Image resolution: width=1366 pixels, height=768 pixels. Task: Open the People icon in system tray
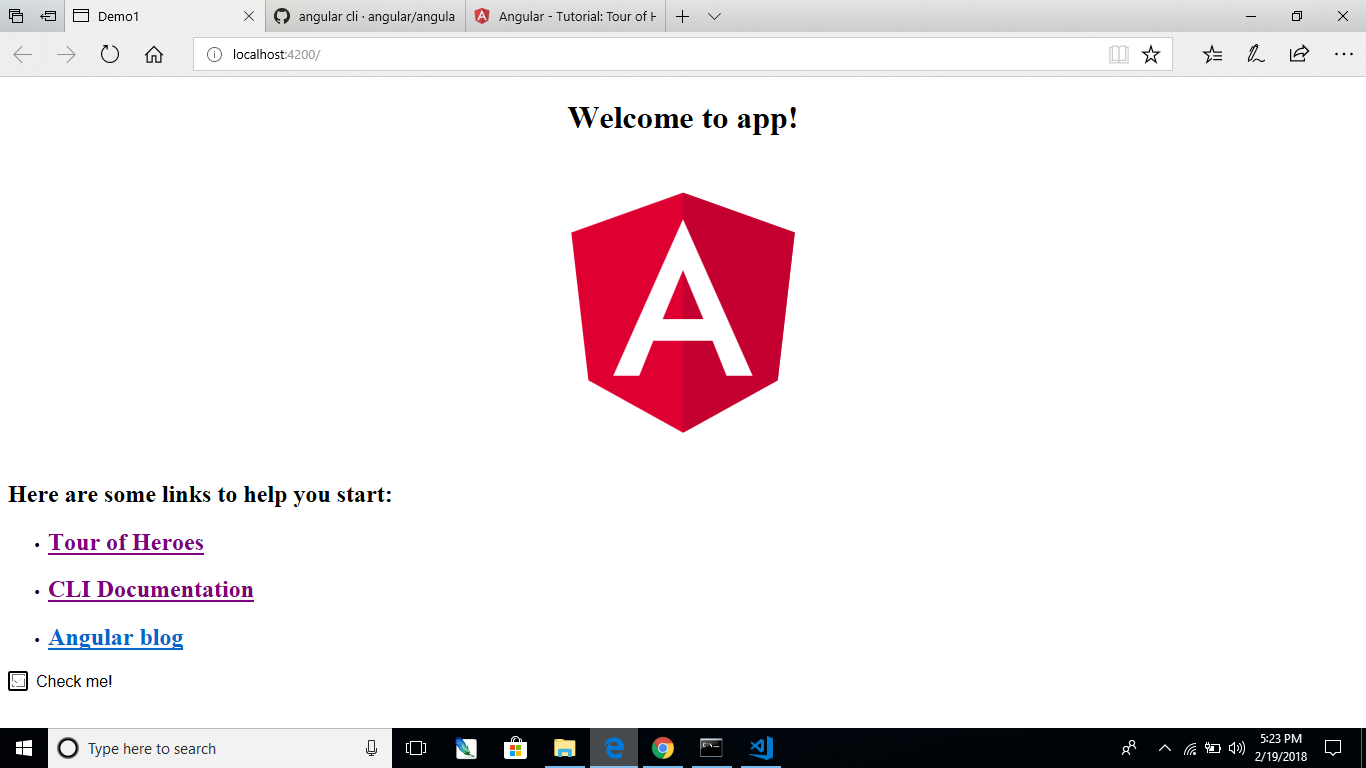click(x=1129, y=748)
